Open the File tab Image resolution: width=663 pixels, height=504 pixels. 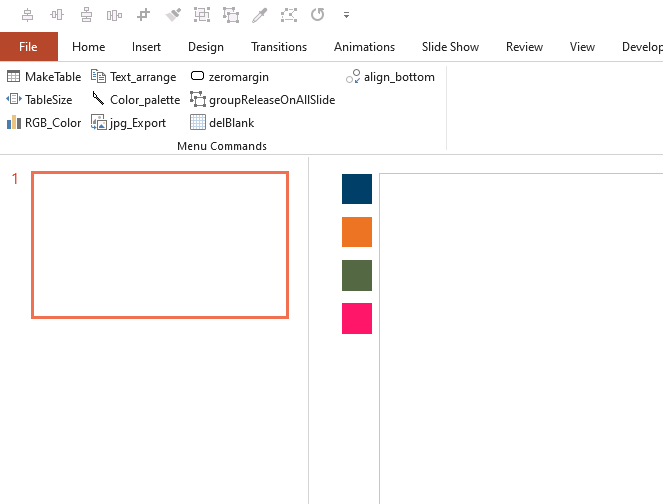tap(28, 47)
